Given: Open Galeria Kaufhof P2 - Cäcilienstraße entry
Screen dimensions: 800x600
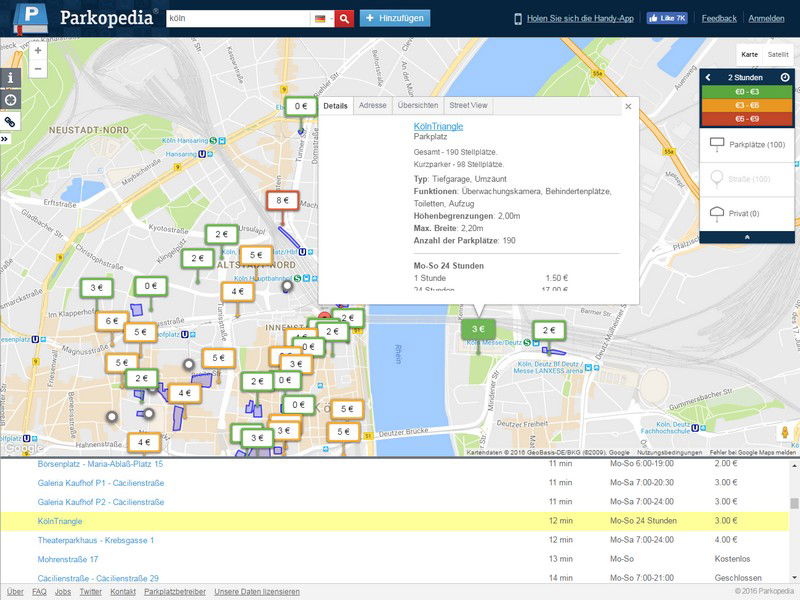Looking at the screenshot, I should click(101, 502).
